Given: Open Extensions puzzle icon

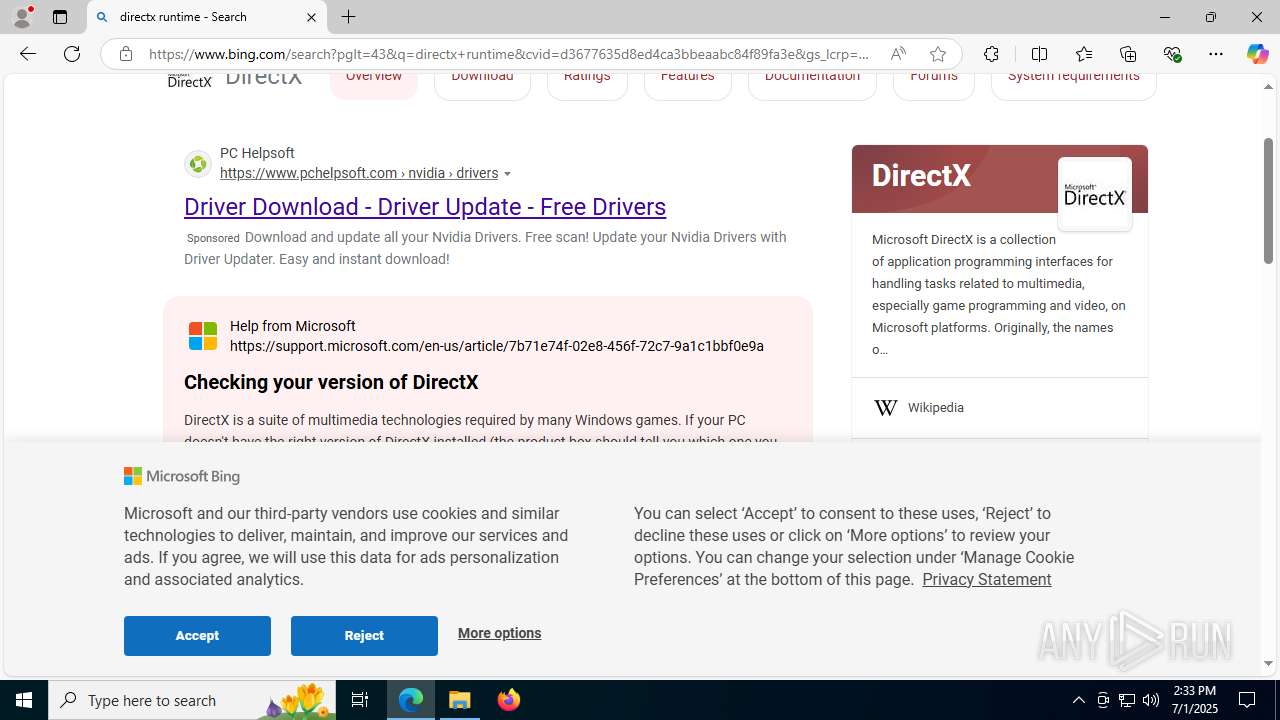Looking at the screenshot, I should 991,54.
